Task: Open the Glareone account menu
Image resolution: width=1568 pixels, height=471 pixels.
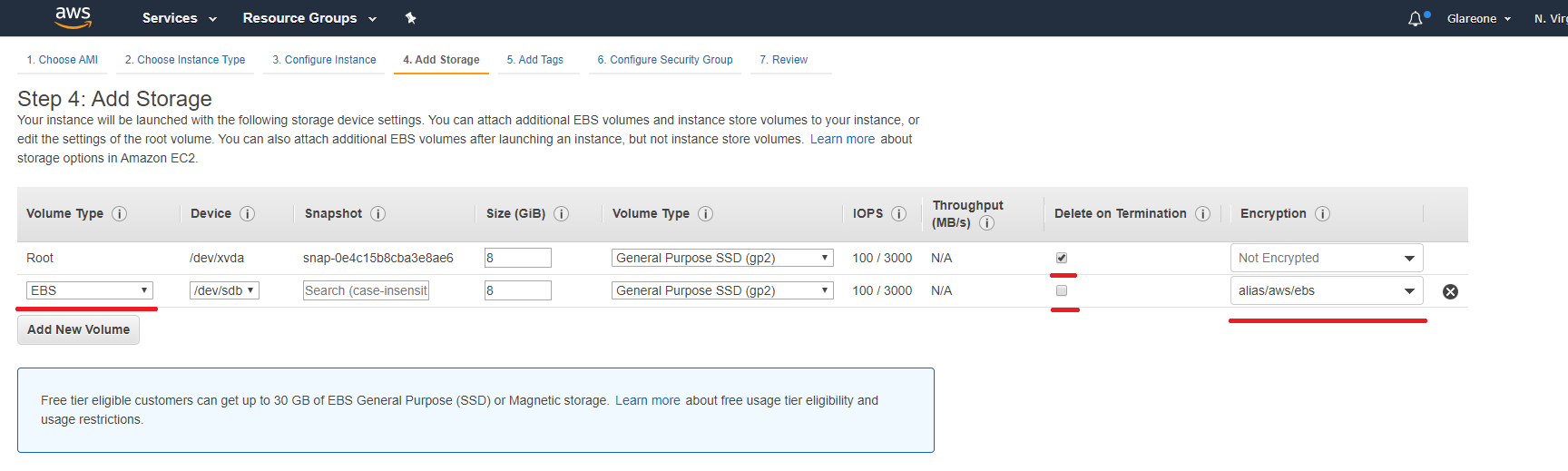Action: click(x=1478, y=18)
